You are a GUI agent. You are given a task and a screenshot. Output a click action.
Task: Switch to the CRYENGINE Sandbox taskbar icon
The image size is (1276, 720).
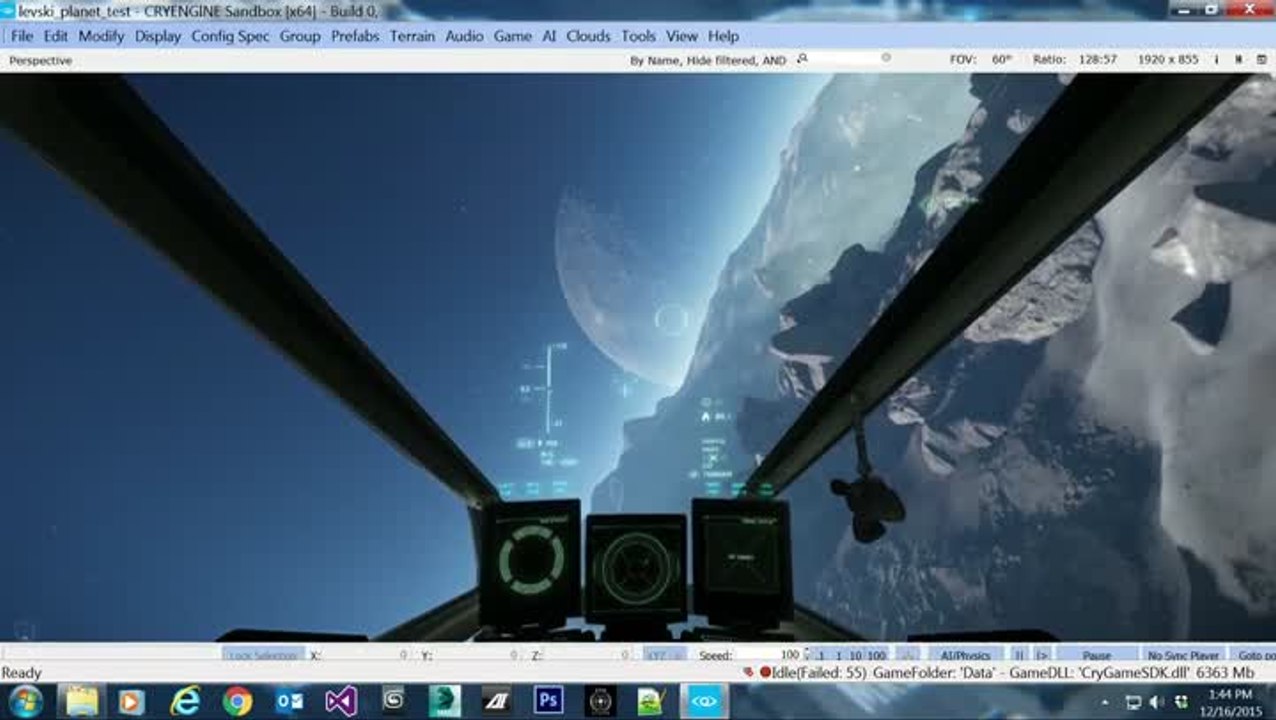point(704,701)
